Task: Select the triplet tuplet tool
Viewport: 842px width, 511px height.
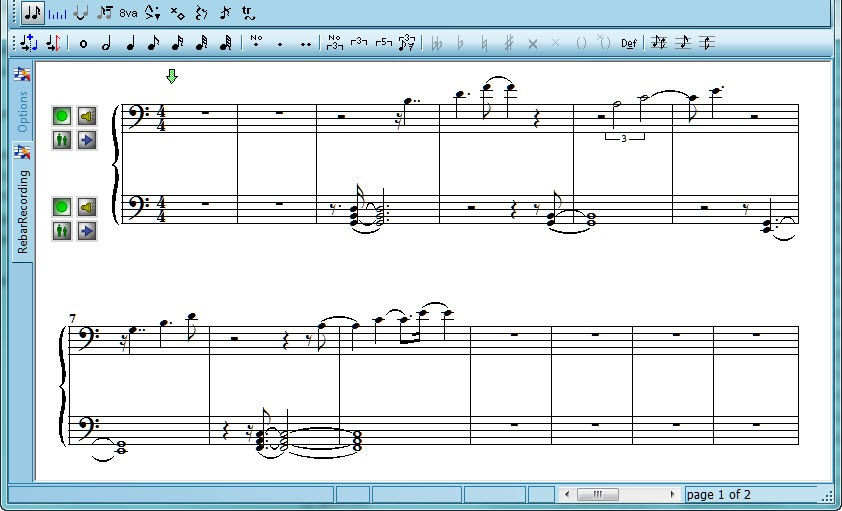Action: [x=359, y=43]
